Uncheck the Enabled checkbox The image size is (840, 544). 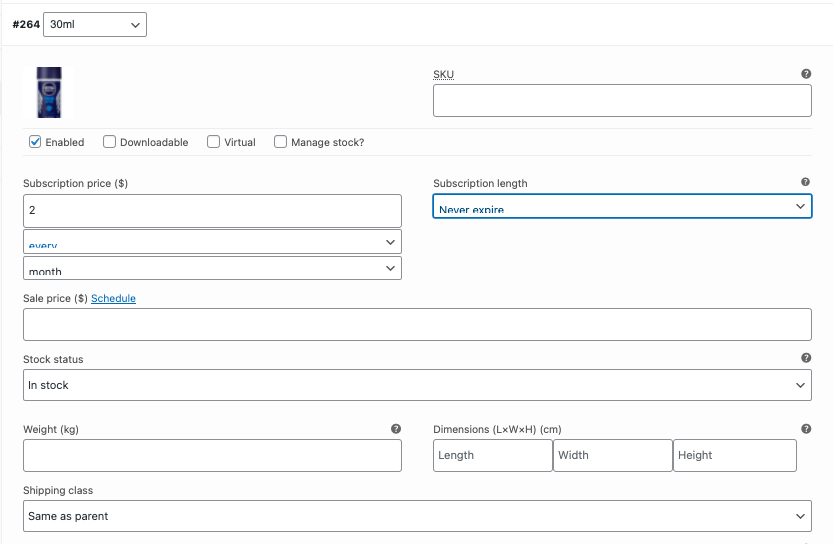point(35,142)
